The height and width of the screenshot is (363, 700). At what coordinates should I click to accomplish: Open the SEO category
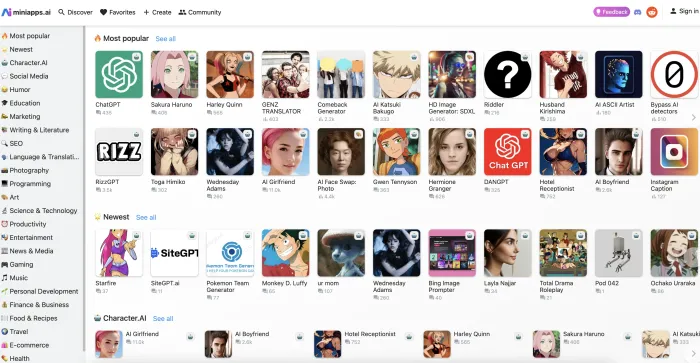click(12, 143)
